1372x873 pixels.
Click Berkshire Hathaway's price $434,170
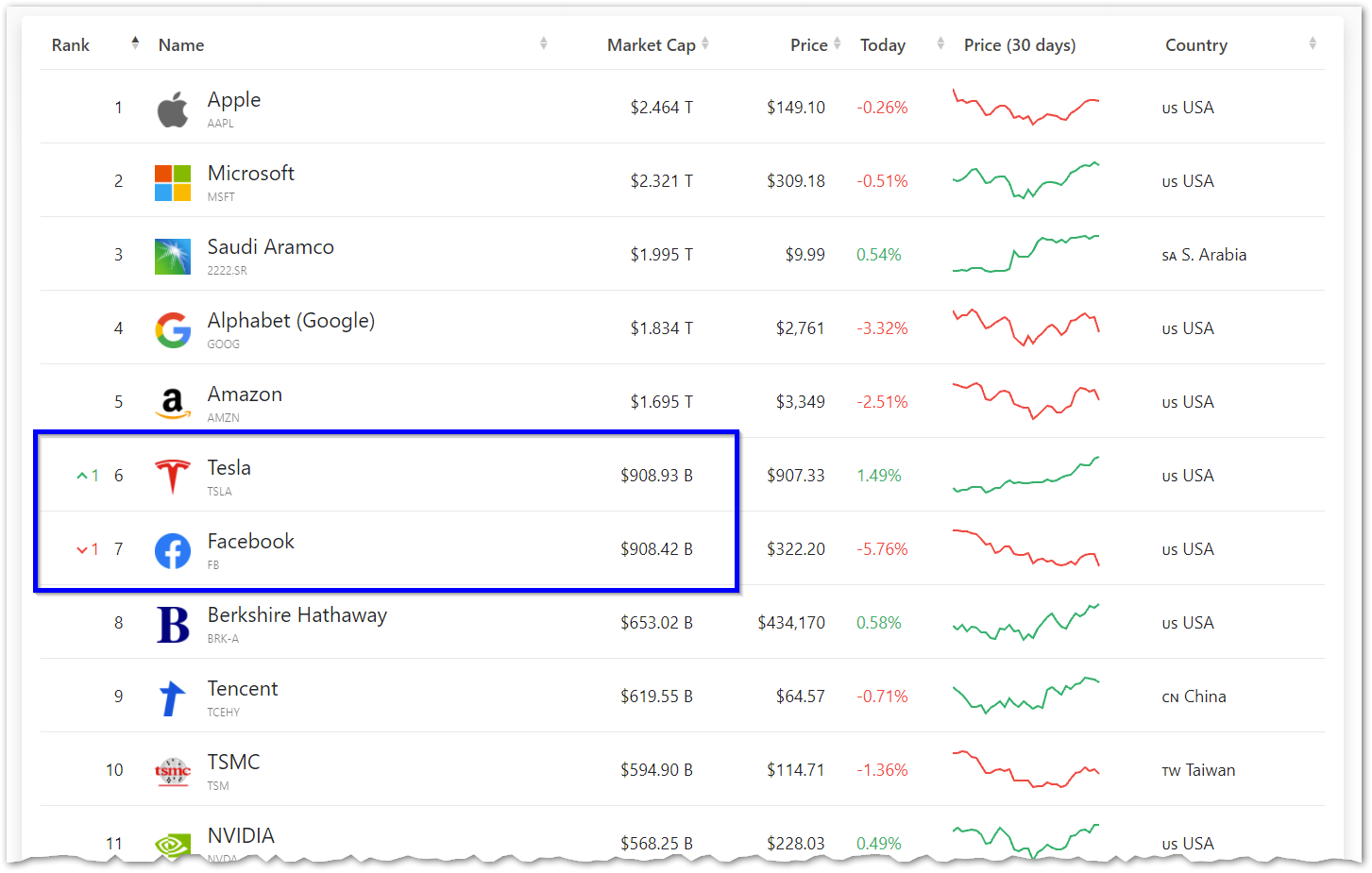click(x=791, y=623)
